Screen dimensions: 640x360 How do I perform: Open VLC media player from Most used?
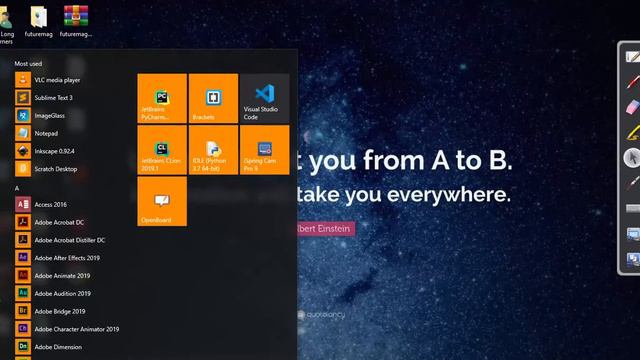[x=67, y=80]
